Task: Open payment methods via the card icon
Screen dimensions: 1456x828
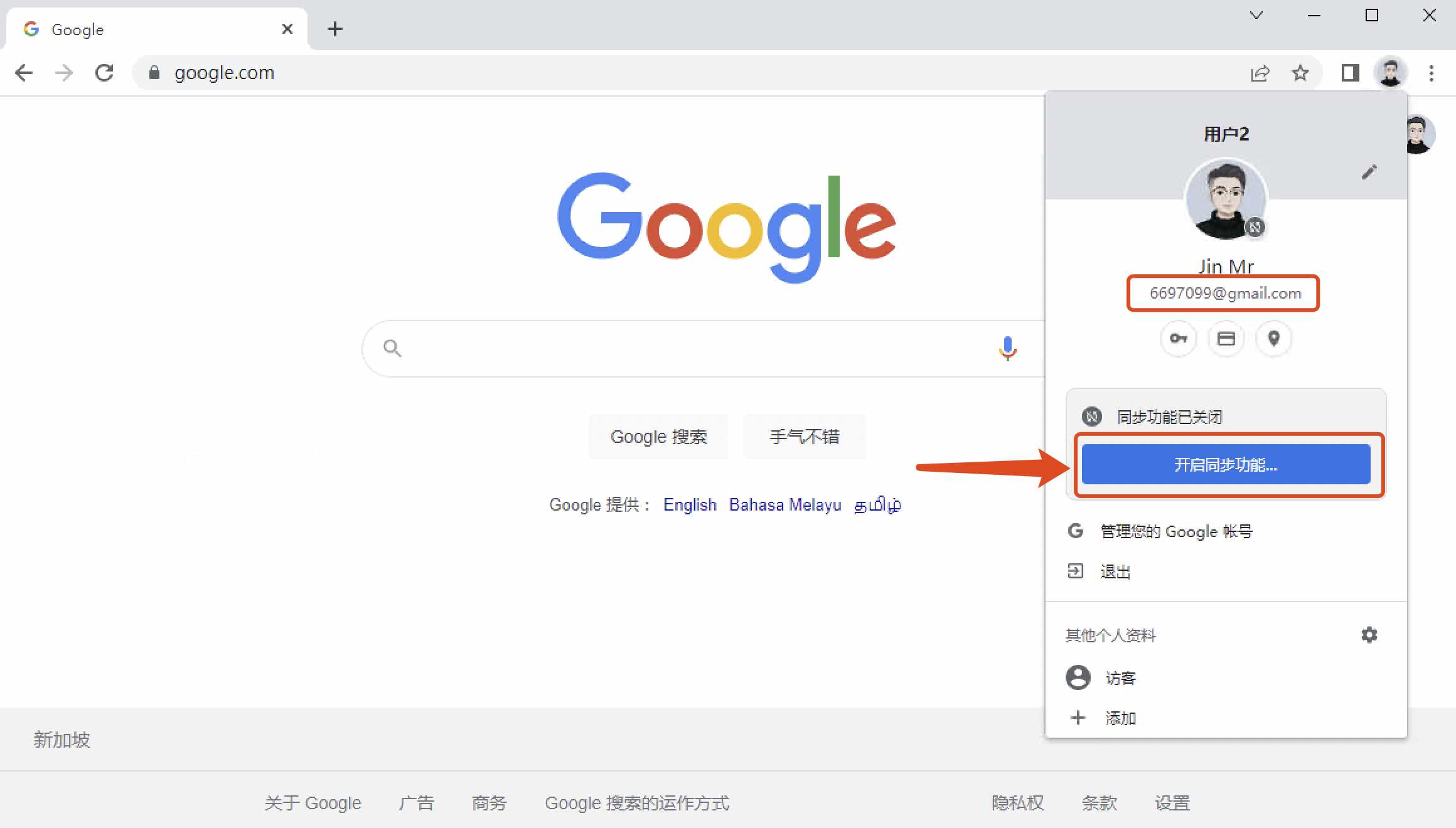Action: (1226, 339)
